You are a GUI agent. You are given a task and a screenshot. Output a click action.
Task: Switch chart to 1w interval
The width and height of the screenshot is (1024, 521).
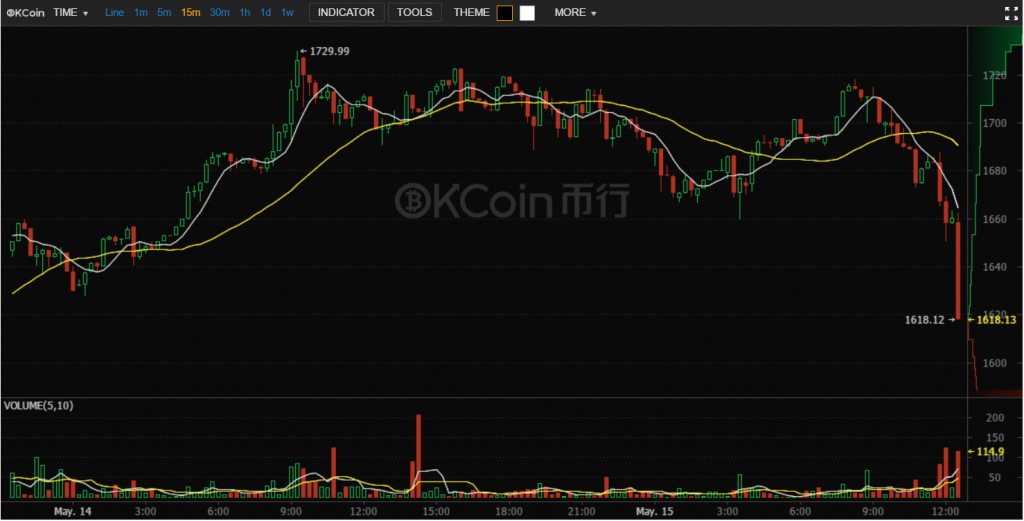287,12
